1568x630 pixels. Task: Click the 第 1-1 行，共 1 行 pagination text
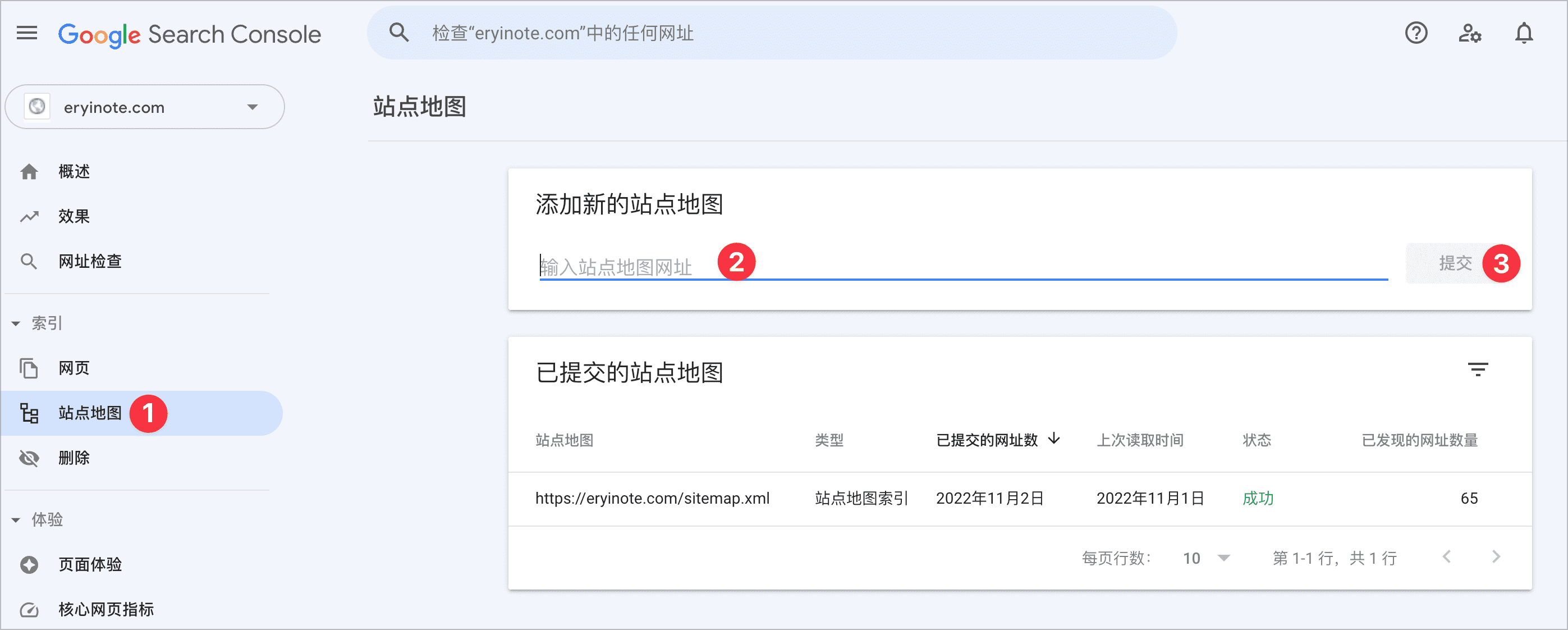(x=1335, y=558)
